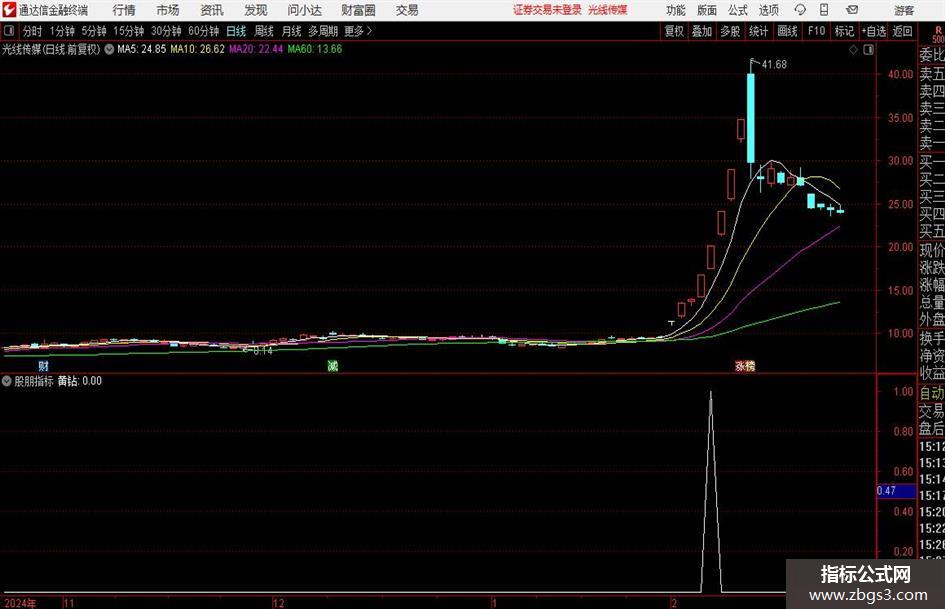
Task: Open the 公式 menu
Action: pyautogui.click(x=738, y=10)
